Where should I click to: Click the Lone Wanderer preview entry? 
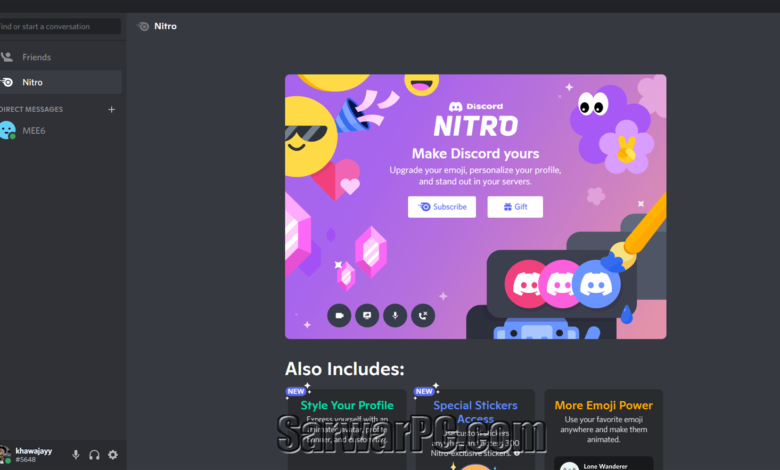click(x=603, y=465)
